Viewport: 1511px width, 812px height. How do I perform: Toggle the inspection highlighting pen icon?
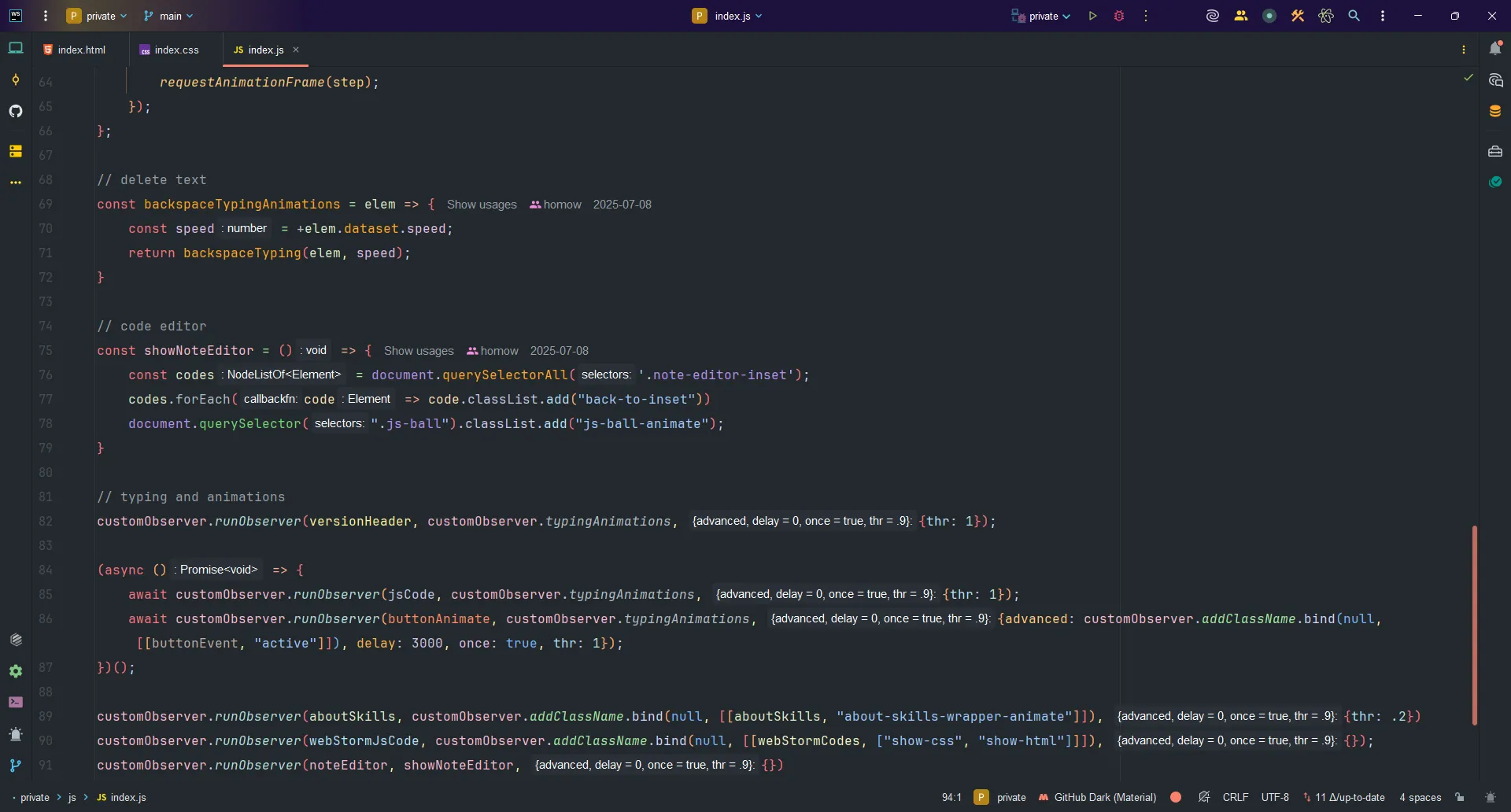(x=1206, y=797)
